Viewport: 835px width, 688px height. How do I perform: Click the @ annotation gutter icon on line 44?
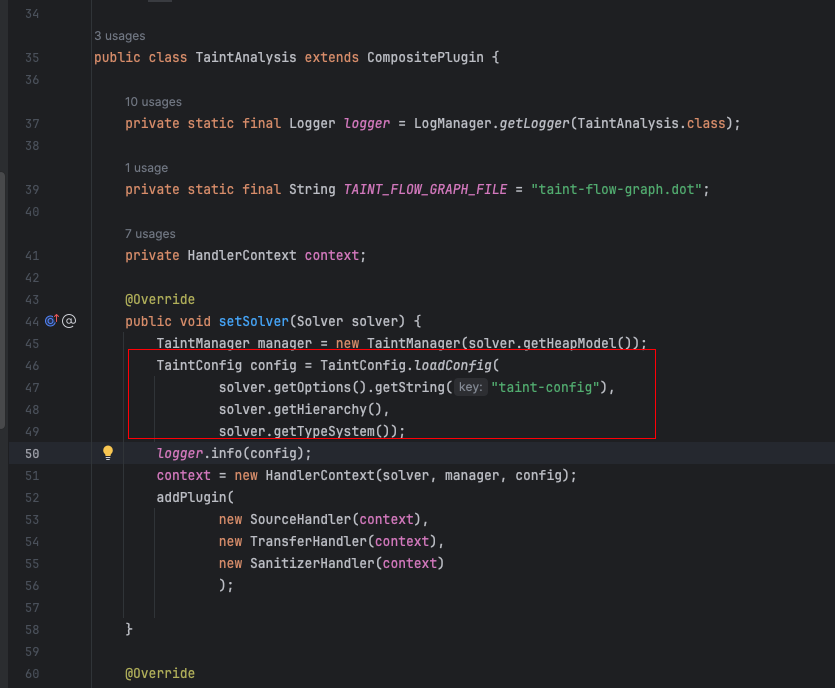tap(69, 321)
